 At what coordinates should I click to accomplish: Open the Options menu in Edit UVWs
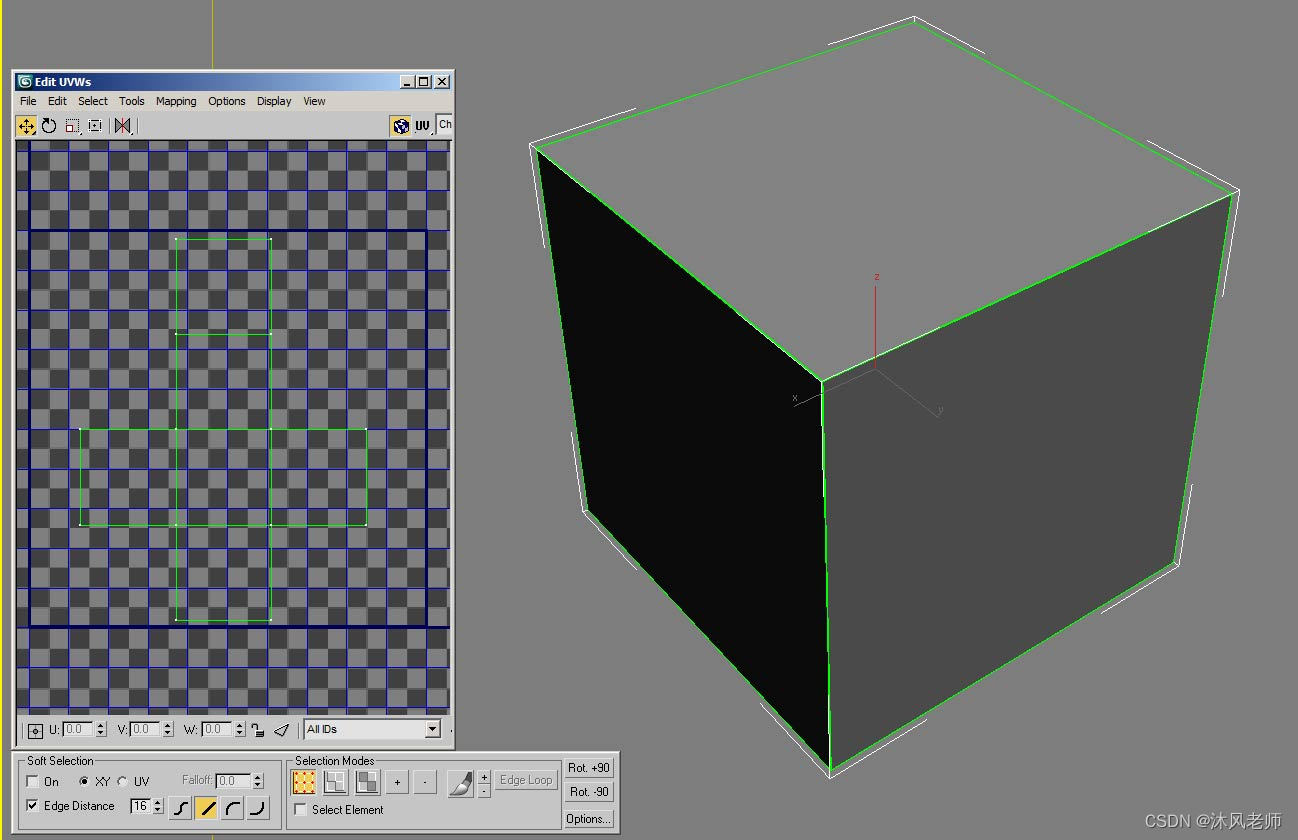coord(226,101)
